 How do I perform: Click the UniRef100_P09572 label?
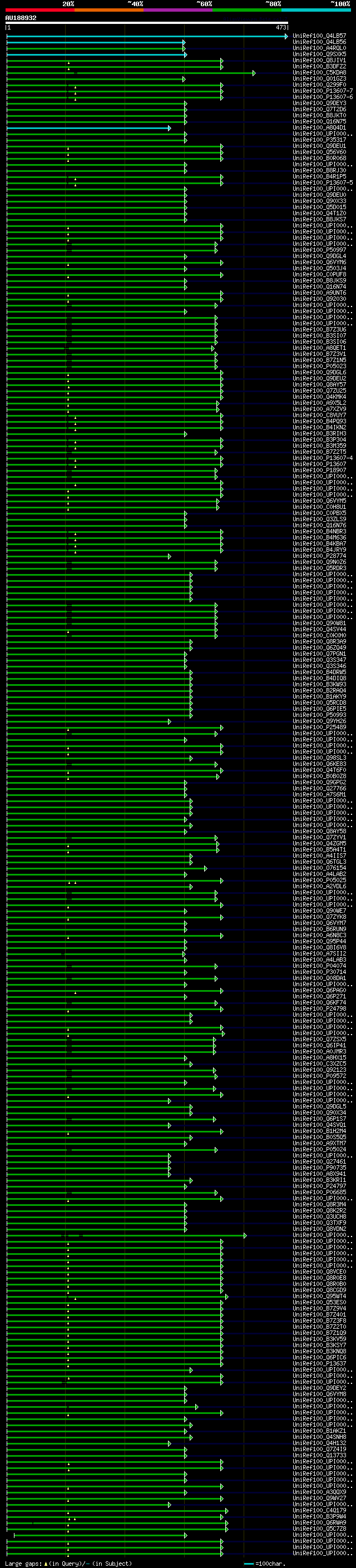point(319,1076)
